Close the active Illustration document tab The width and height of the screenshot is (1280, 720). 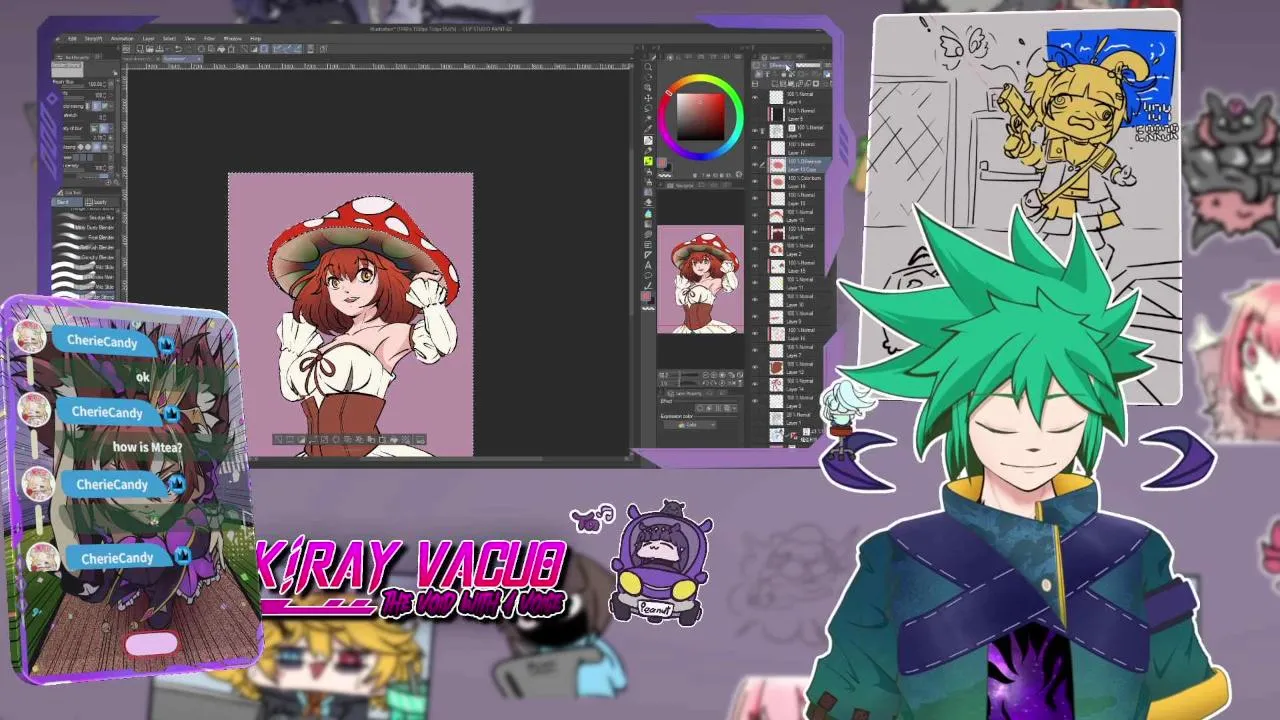tap(199, 59)
